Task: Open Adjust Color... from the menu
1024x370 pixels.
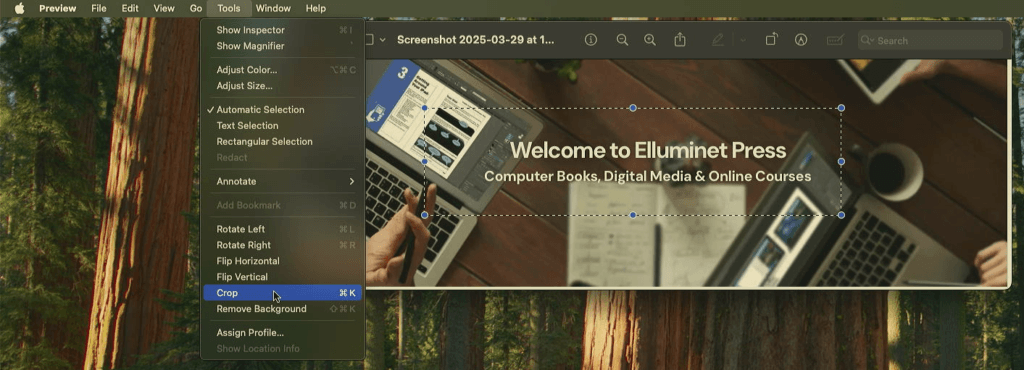Action: coord(282,70)
